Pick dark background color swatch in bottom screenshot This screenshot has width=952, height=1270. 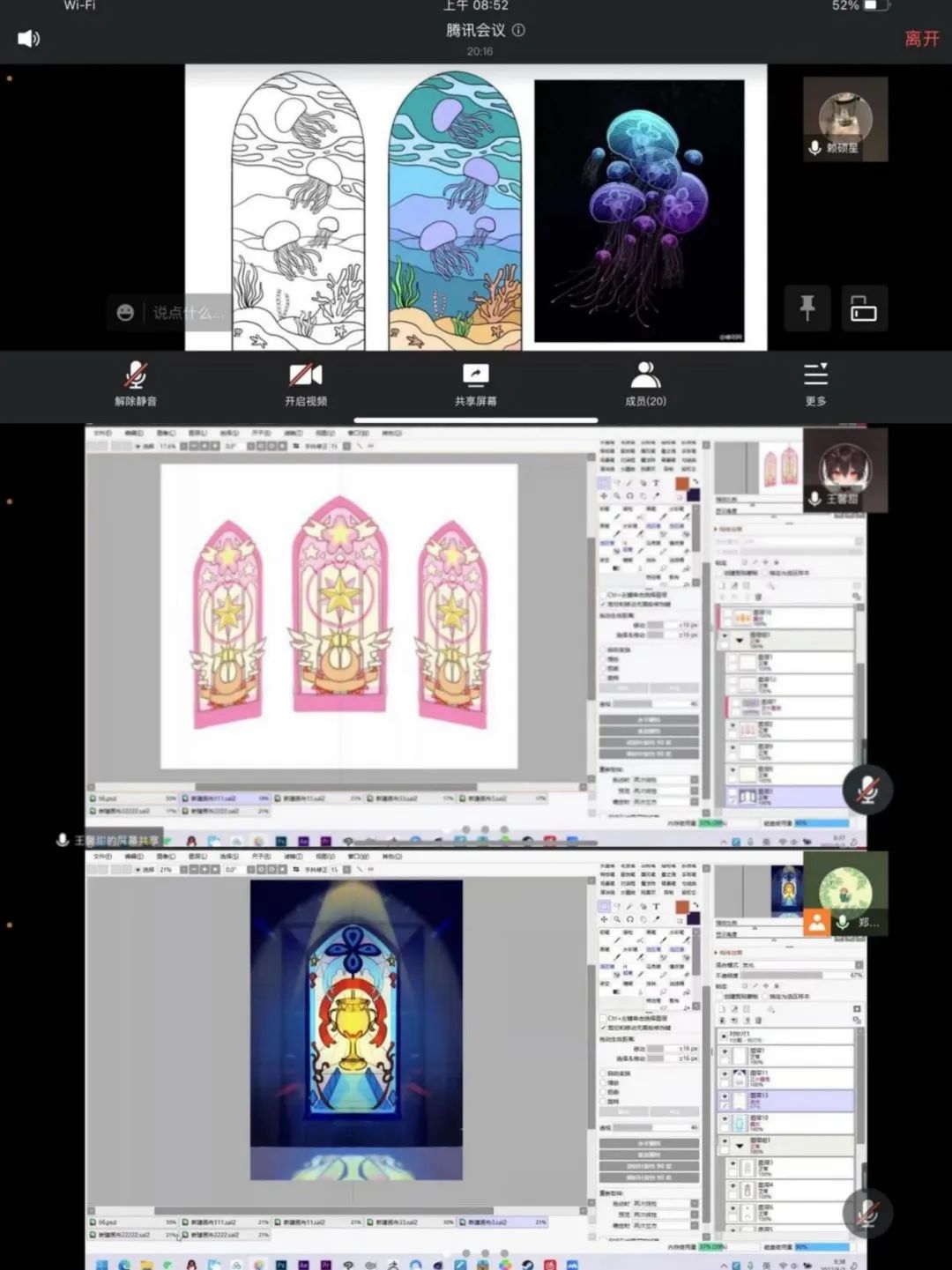(x=693, y=918)
